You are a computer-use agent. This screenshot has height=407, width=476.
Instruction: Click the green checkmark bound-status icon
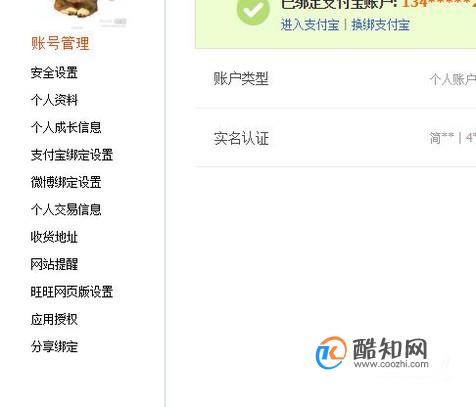[253, 11]
